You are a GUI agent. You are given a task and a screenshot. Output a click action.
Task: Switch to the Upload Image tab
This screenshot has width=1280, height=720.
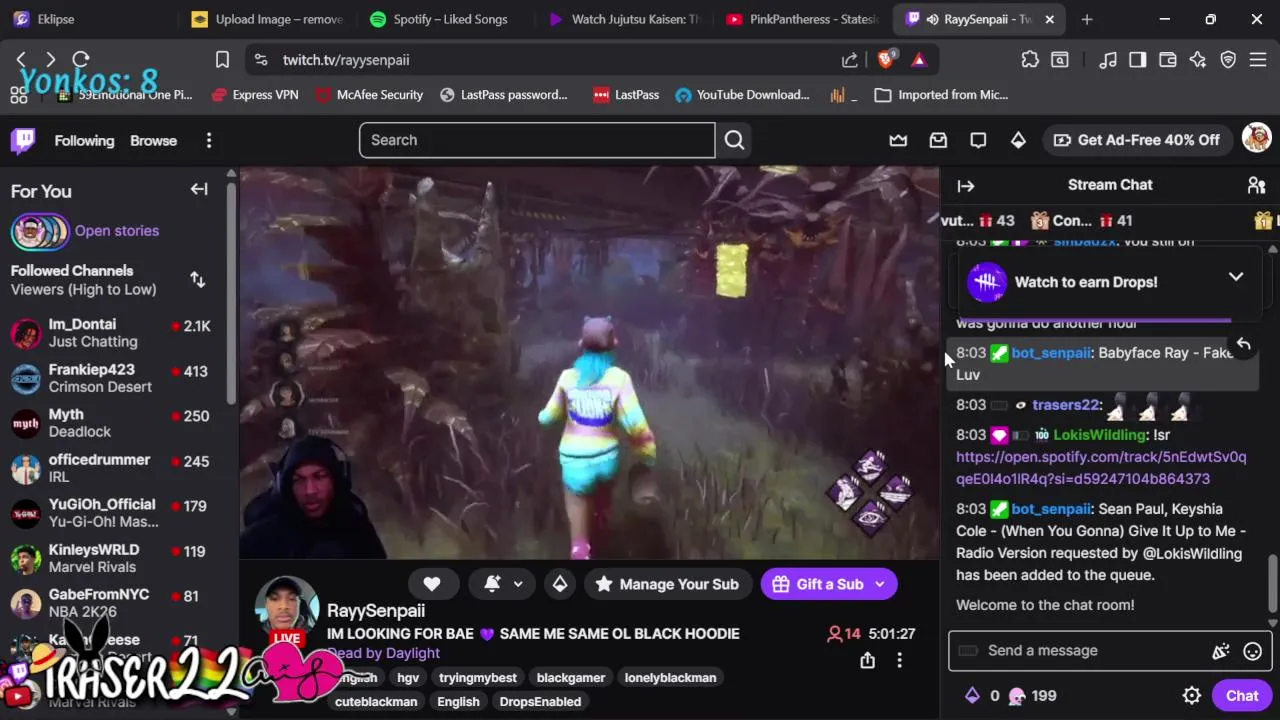(268, 19)
